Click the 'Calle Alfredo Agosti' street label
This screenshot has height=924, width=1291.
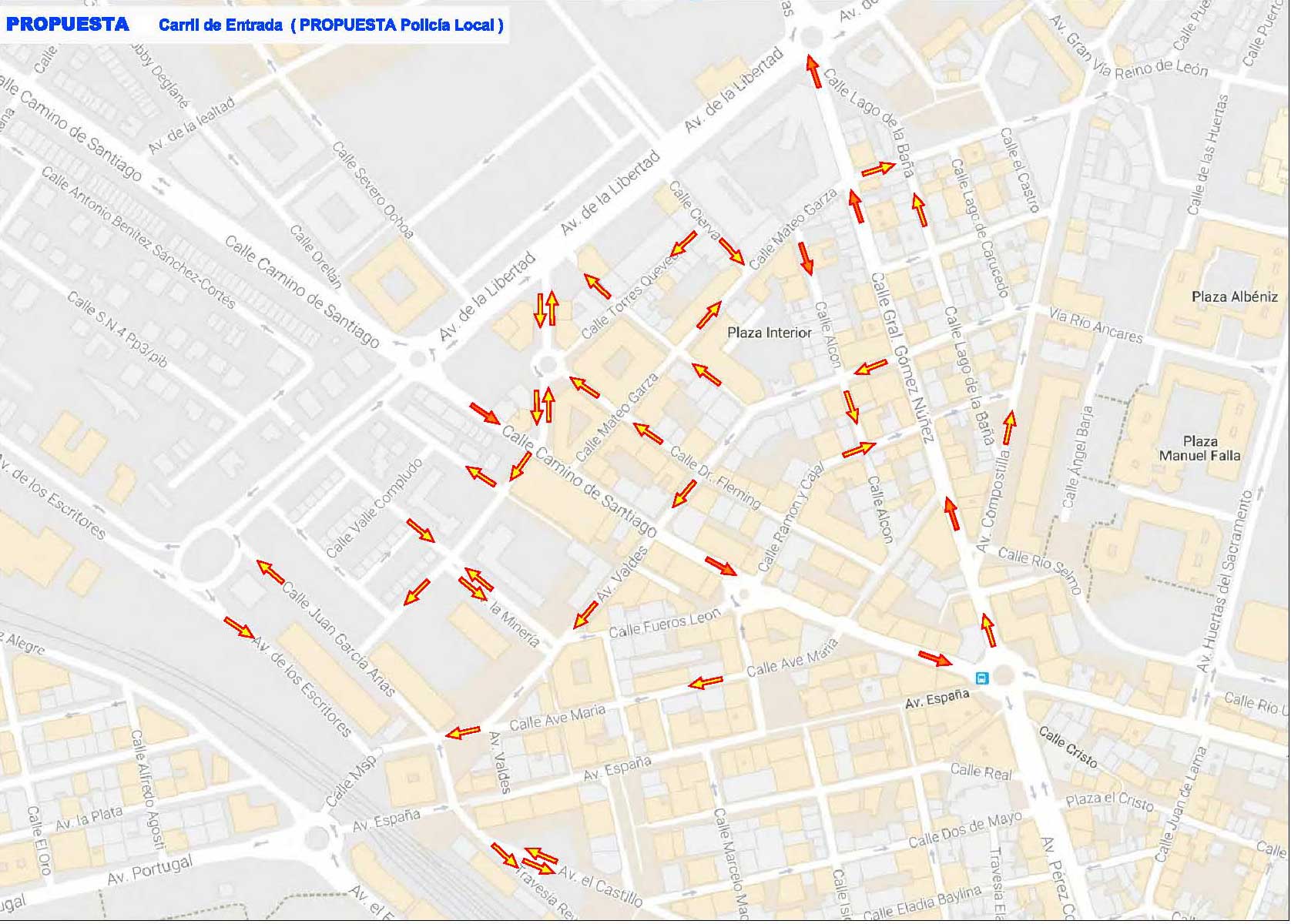pos(148,792)
